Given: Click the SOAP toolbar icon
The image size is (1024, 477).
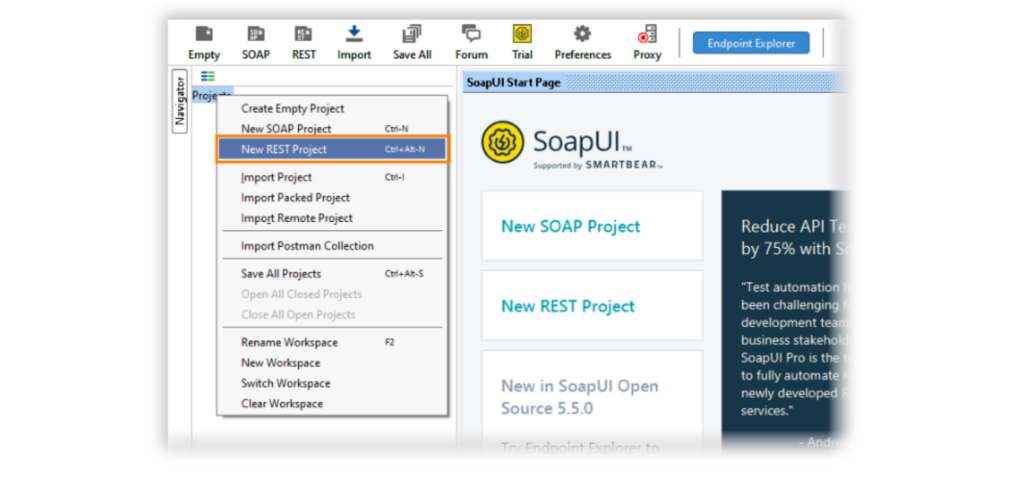Looking at the screenshot, I should pos(255,34).
